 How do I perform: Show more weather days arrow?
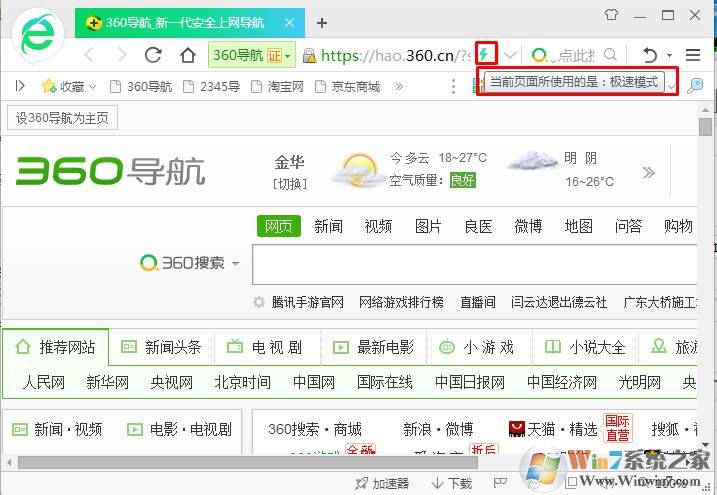(x=648, y=173)
